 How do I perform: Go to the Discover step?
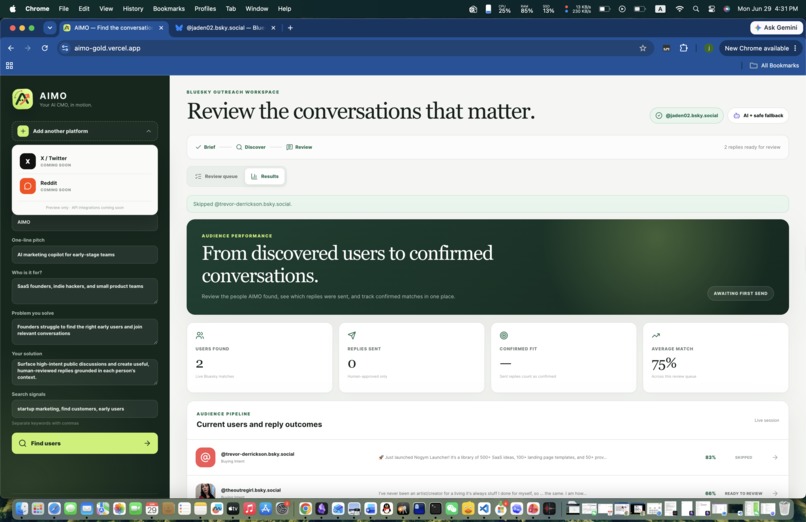click(x=251, y=147)
